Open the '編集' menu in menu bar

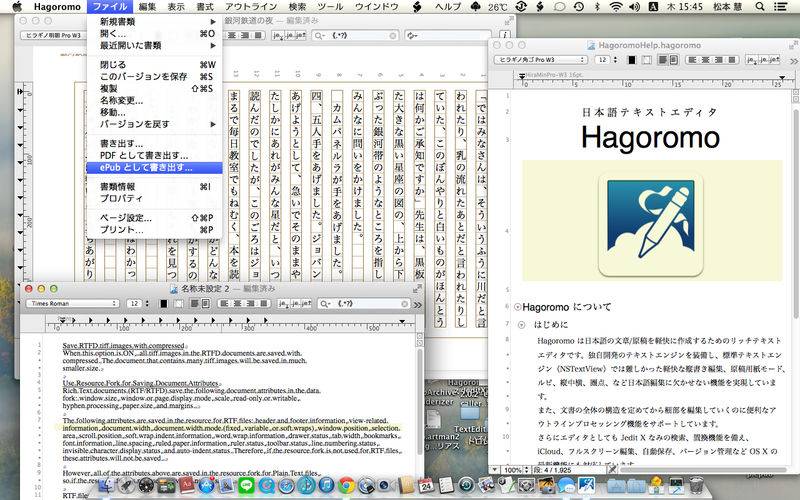(x=147, y=7)
